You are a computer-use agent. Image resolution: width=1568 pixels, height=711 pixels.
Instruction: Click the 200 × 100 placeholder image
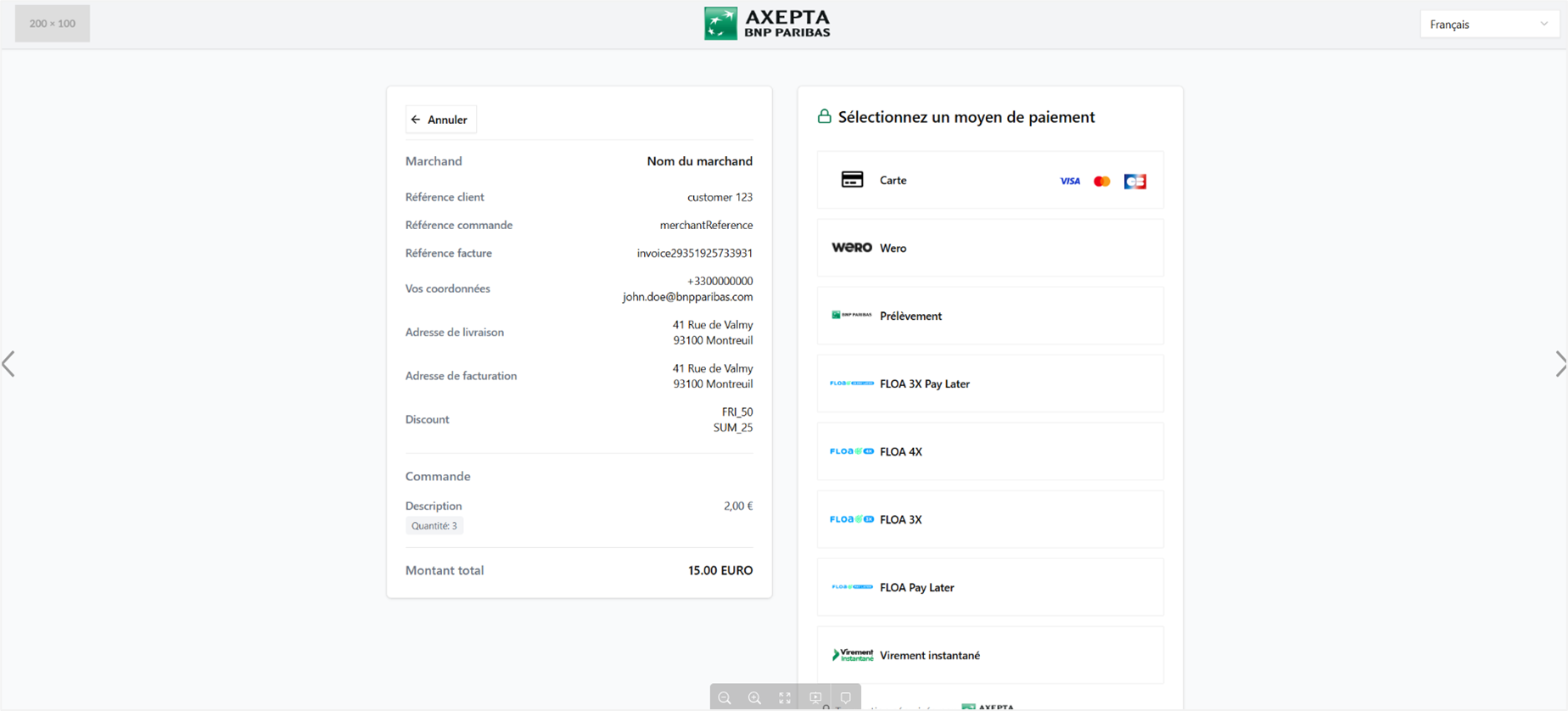[53, 24]
